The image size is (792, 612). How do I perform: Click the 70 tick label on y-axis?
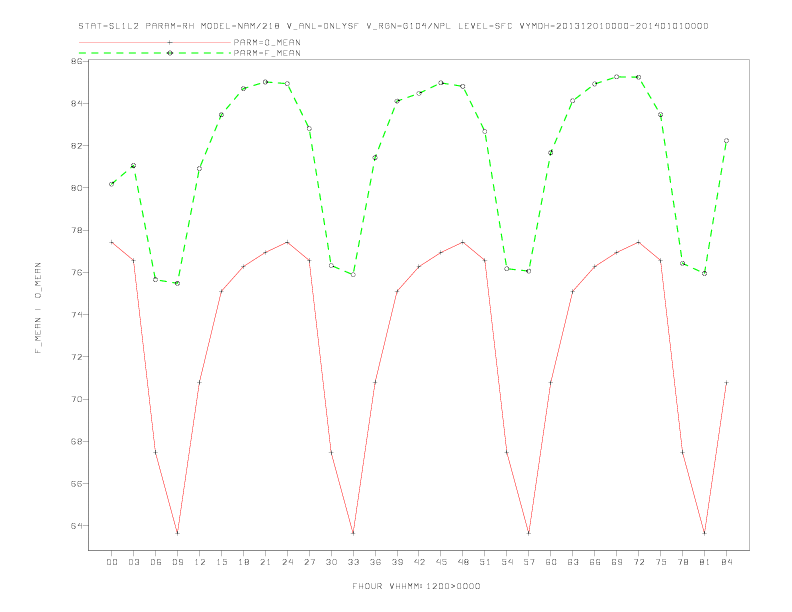coord(77,399)
